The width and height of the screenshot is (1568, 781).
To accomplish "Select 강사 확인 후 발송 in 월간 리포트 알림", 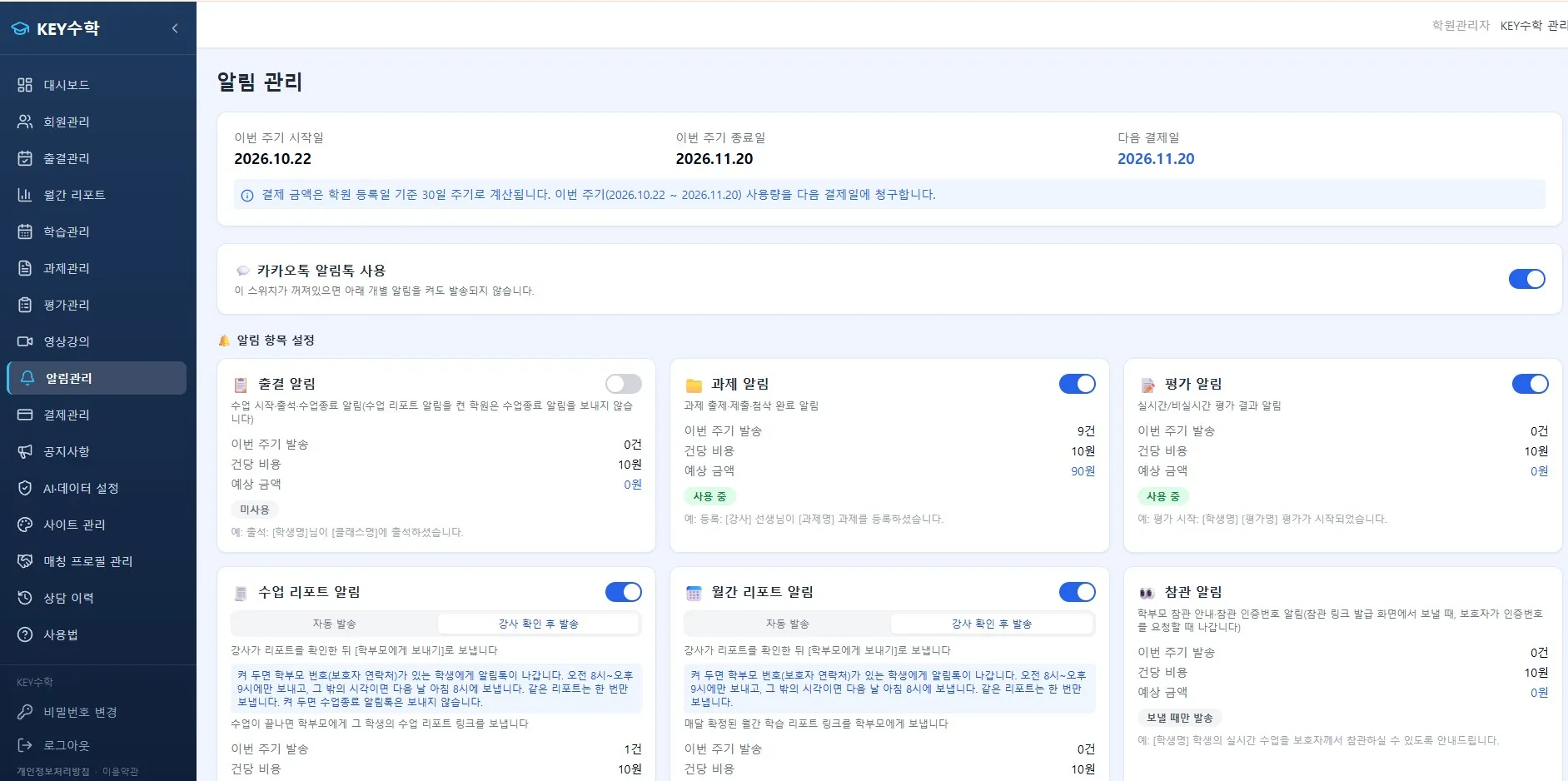I will pyautogui.click(x=992, y=624).
